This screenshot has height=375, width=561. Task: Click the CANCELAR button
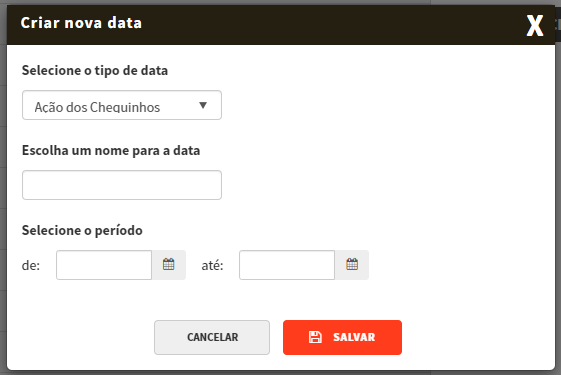[212, 337]
